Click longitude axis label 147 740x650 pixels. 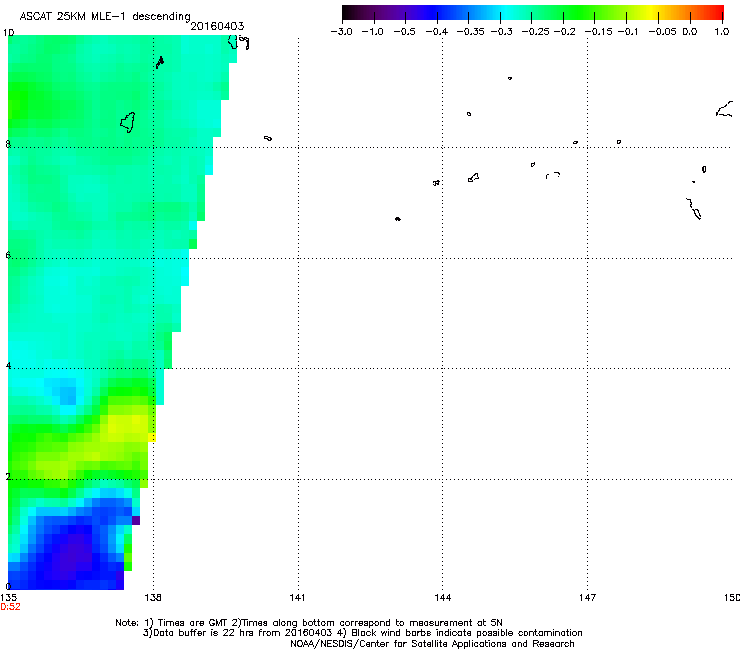tap(588, 598)
